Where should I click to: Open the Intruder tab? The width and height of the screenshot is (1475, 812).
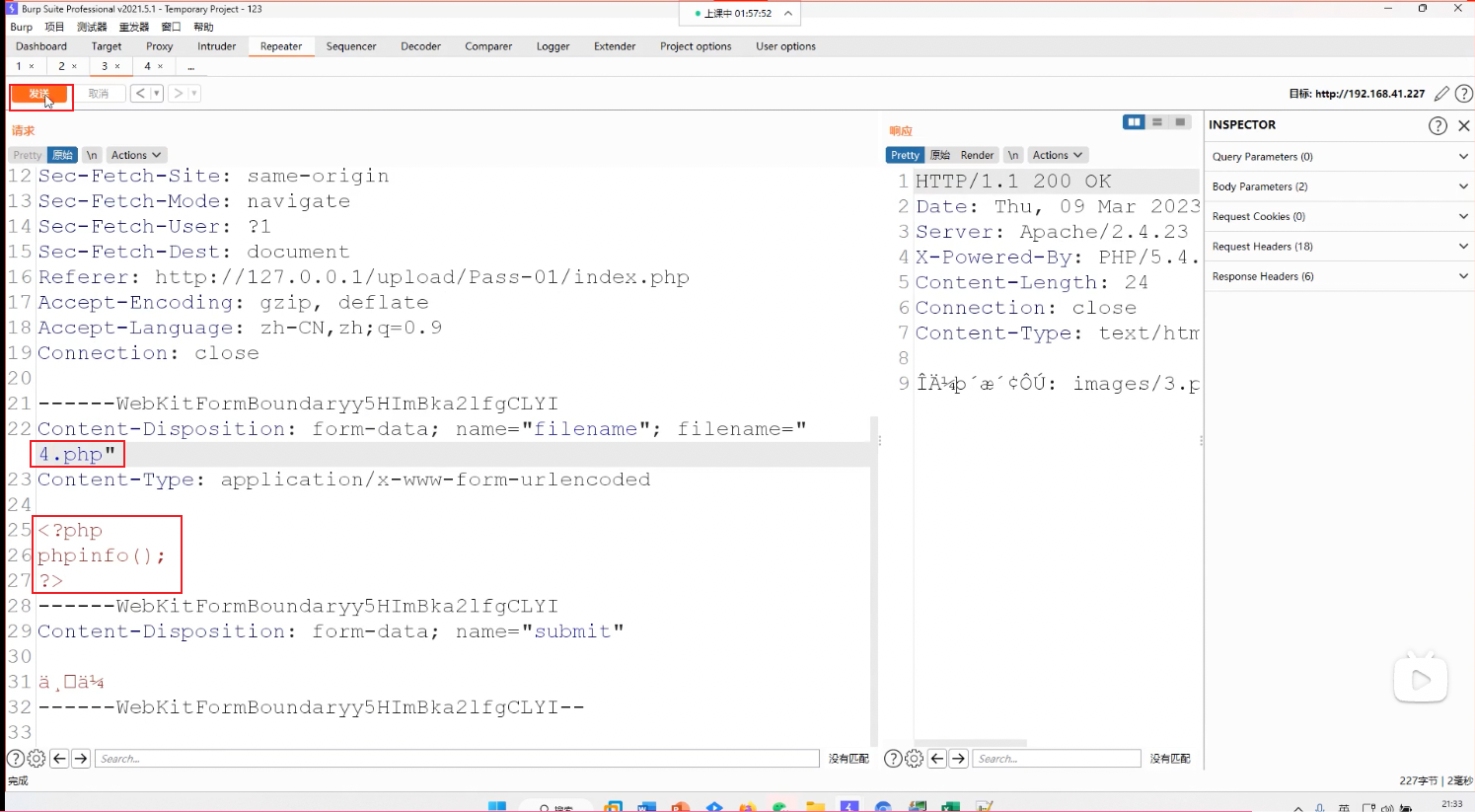(x=216, y=46)
